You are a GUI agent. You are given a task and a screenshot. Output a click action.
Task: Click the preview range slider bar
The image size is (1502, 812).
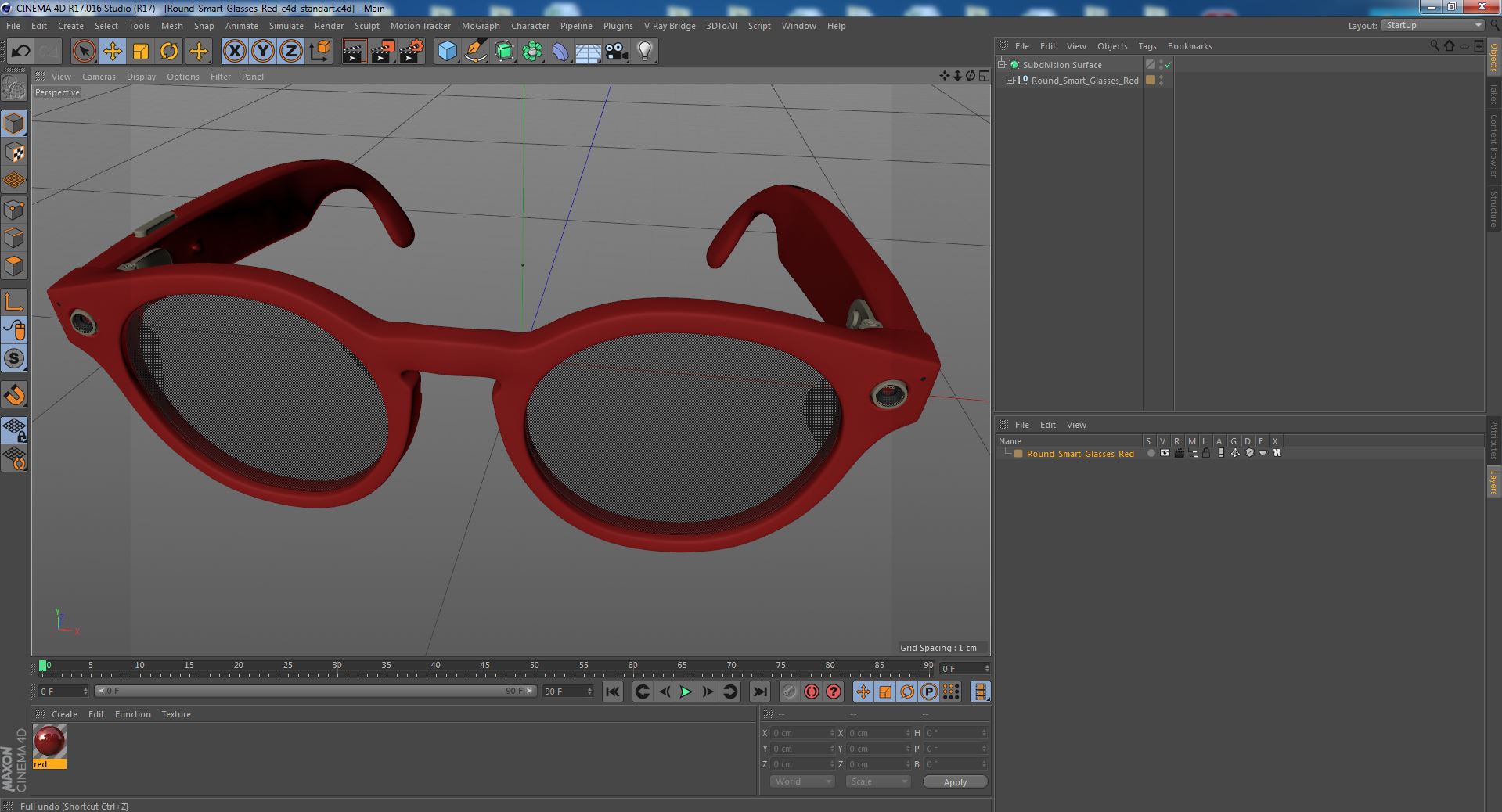(x=315, y=691)
